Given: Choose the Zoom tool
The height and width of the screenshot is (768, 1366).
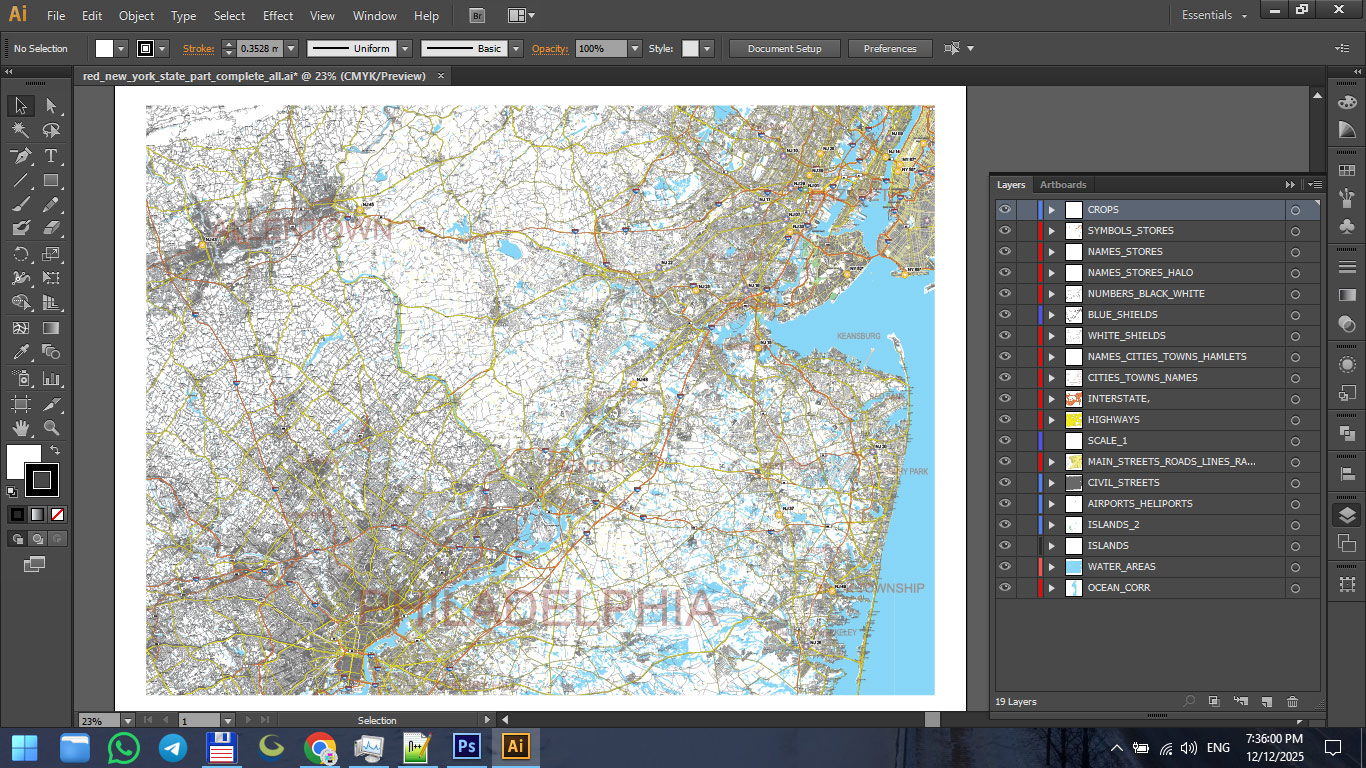Looking at the screenshot, I should (51, 428).
